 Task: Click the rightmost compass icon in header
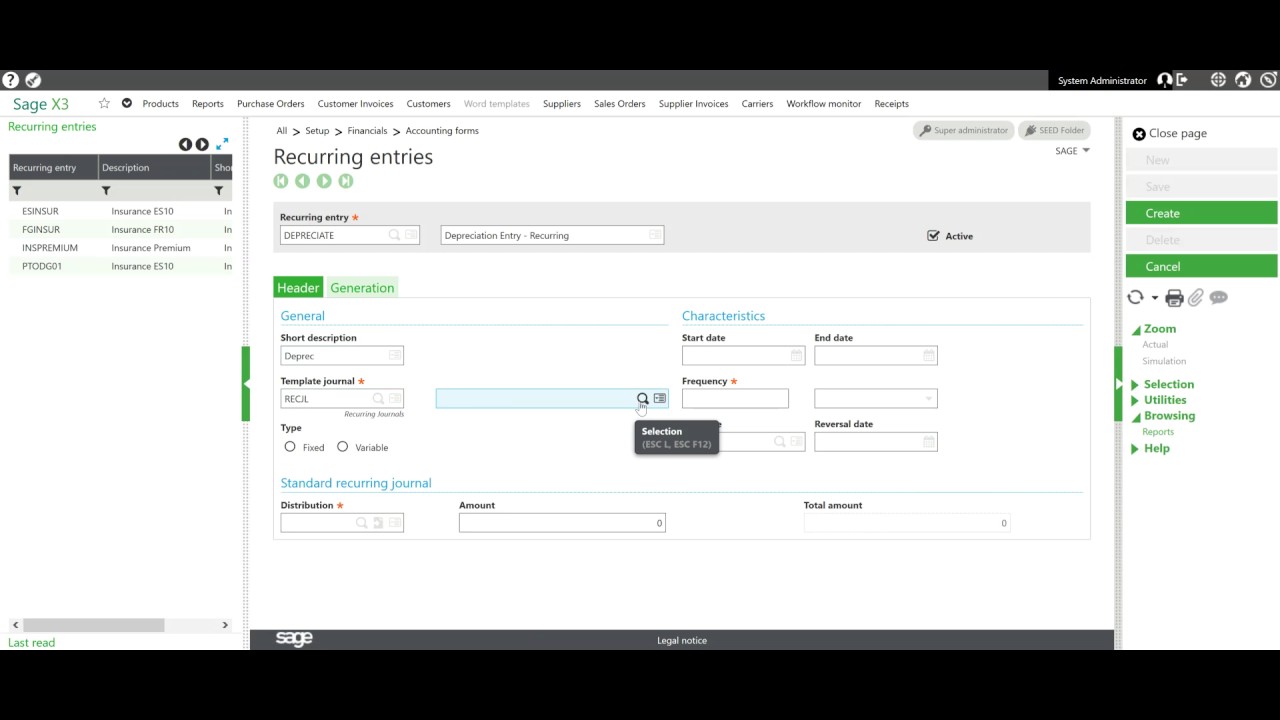click(x=1268, y=80)
